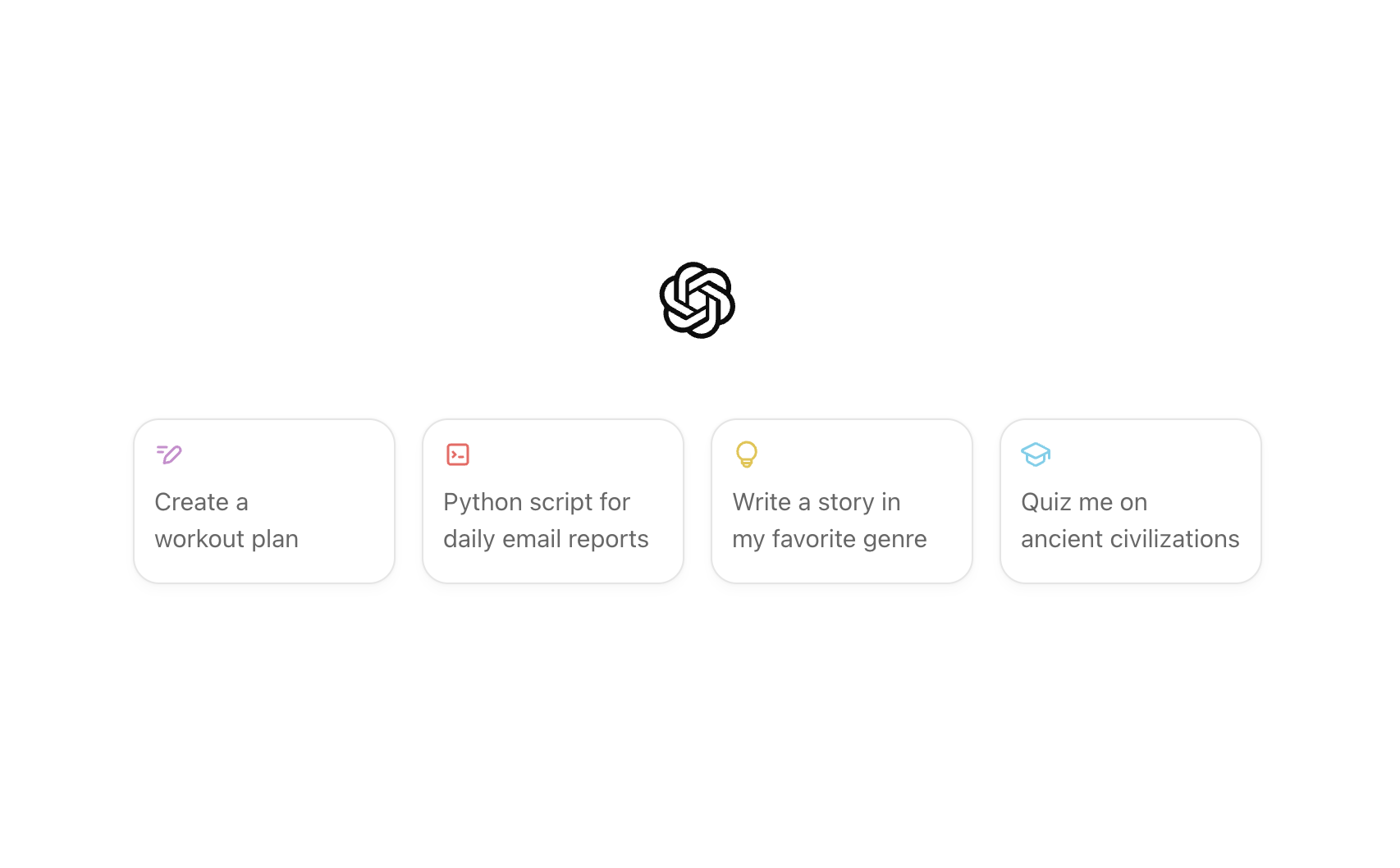Click the "ancient civilizations" text line

coord(1130,539)
